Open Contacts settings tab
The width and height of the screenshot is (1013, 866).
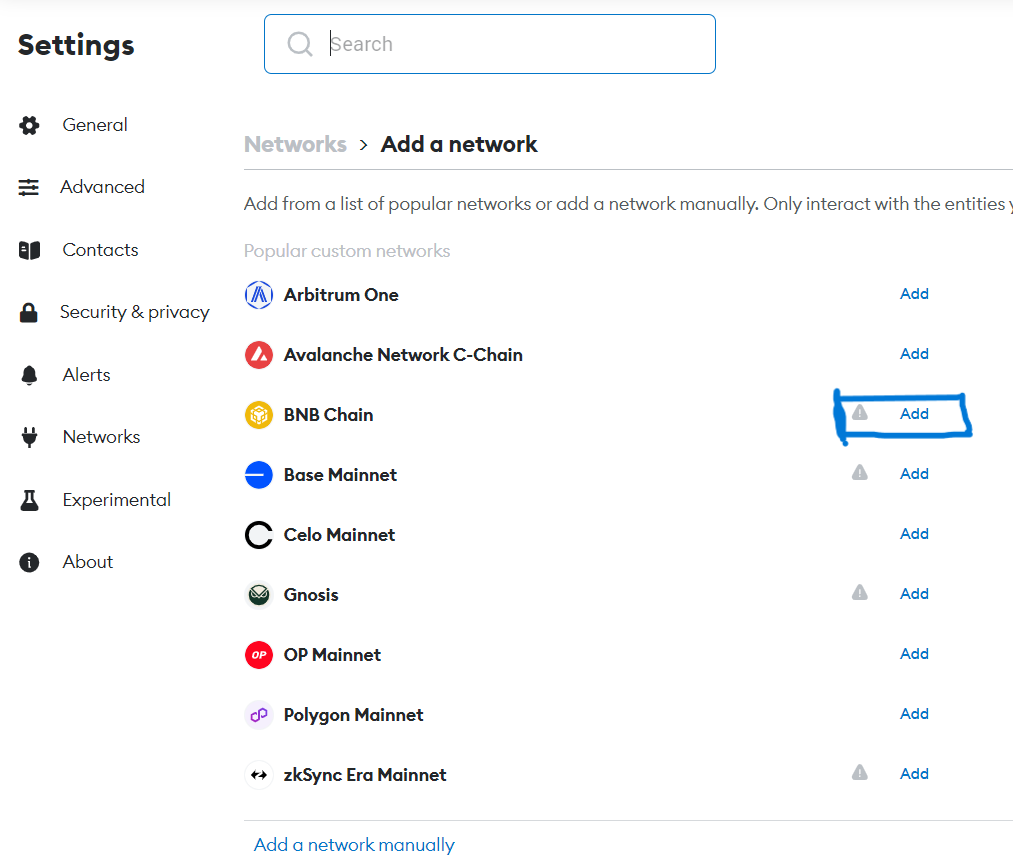[x=100, y=249]
